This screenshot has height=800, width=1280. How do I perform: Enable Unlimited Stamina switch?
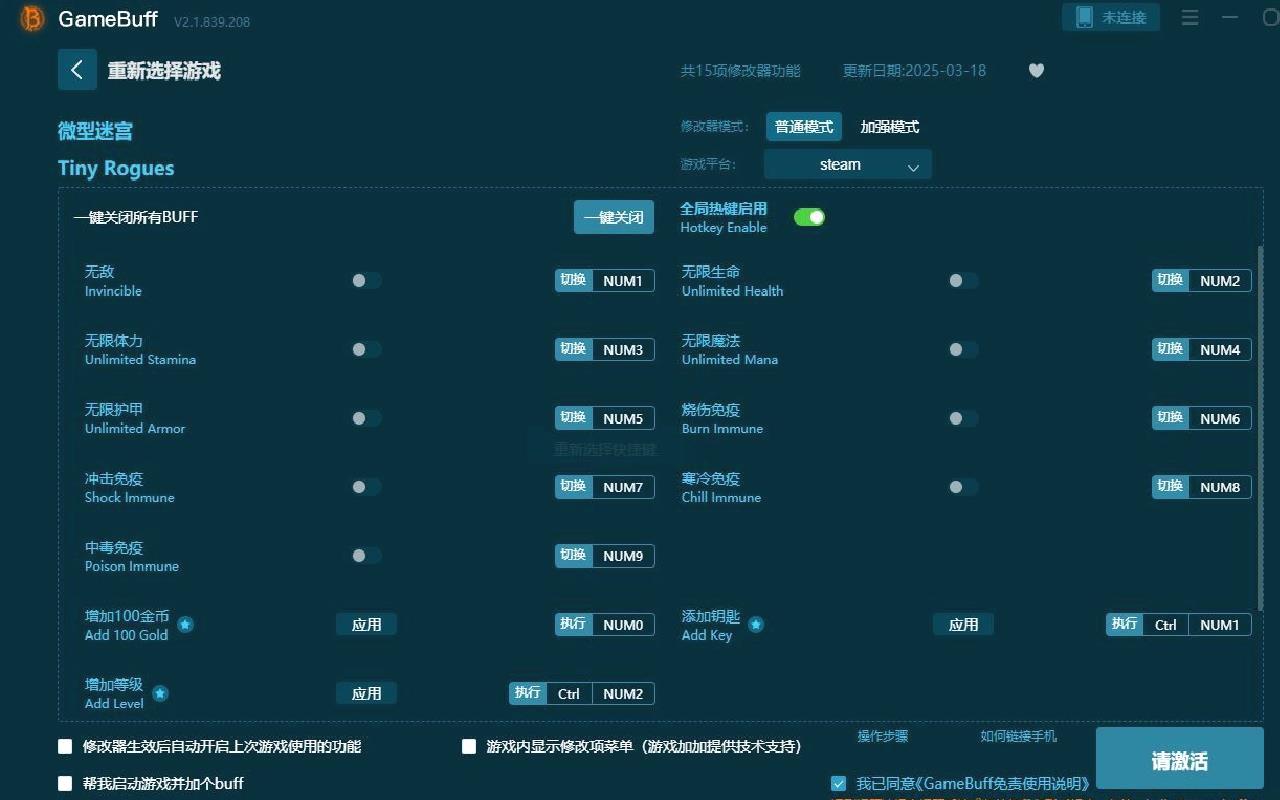[366, 349]
